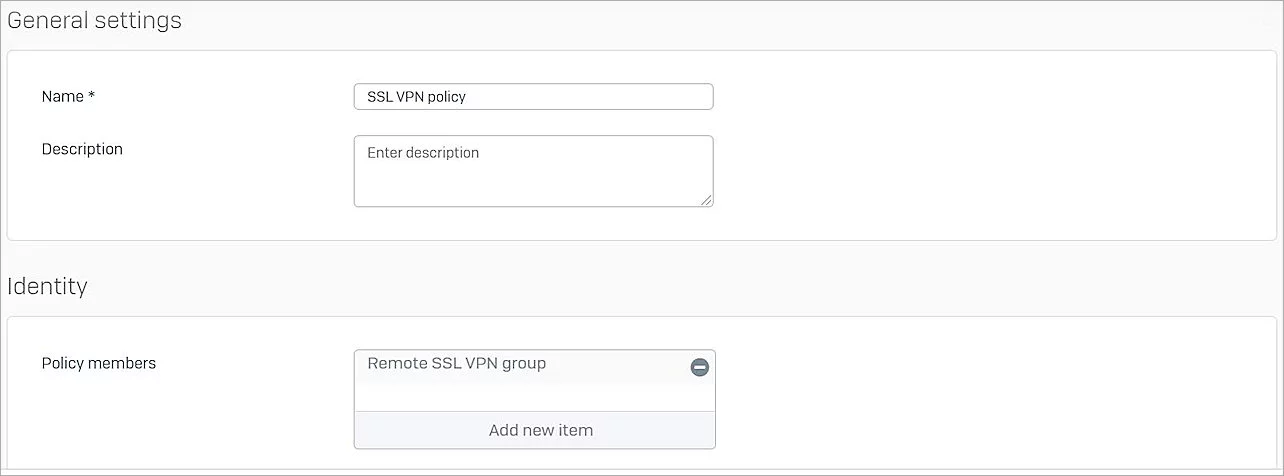Remove Remote SSL VPN group member
1284x476 pixels.
[700, 367]
